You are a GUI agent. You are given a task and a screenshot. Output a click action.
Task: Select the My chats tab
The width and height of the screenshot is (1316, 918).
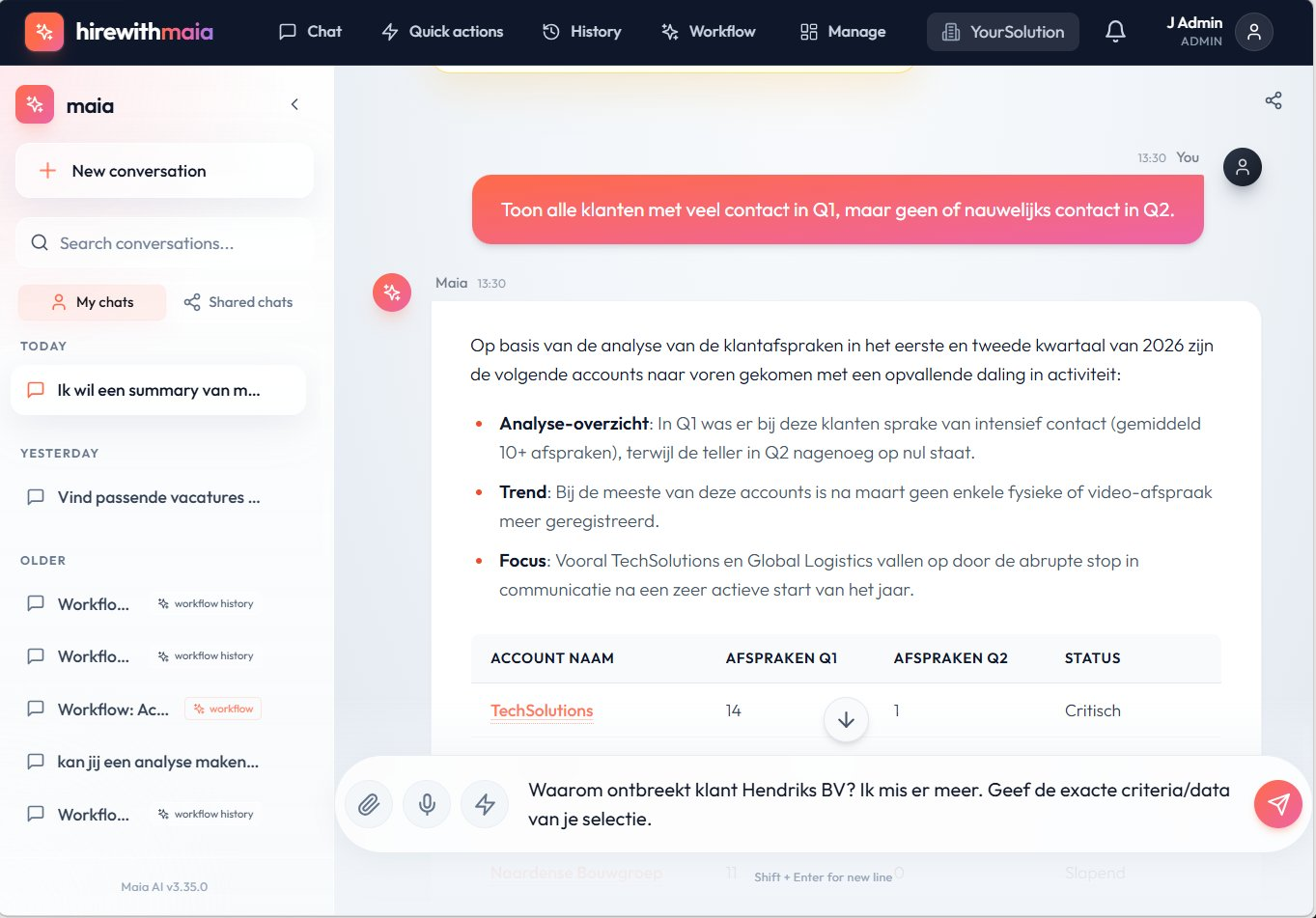[93, 302]
